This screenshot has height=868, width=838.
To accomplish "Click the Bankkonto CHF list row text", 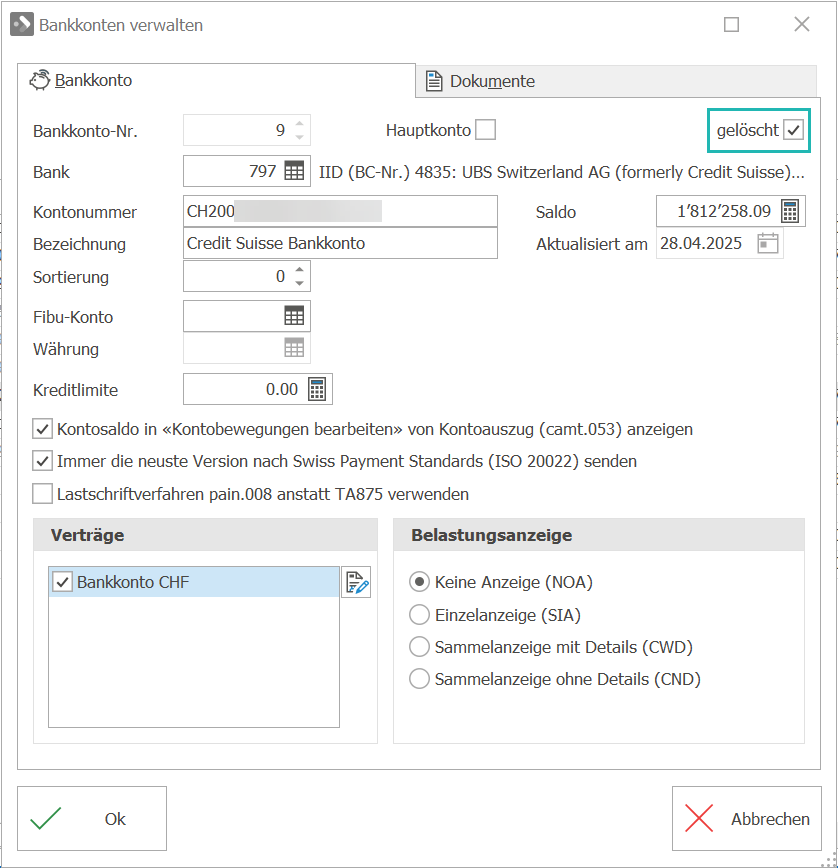I will click(133, 582).
